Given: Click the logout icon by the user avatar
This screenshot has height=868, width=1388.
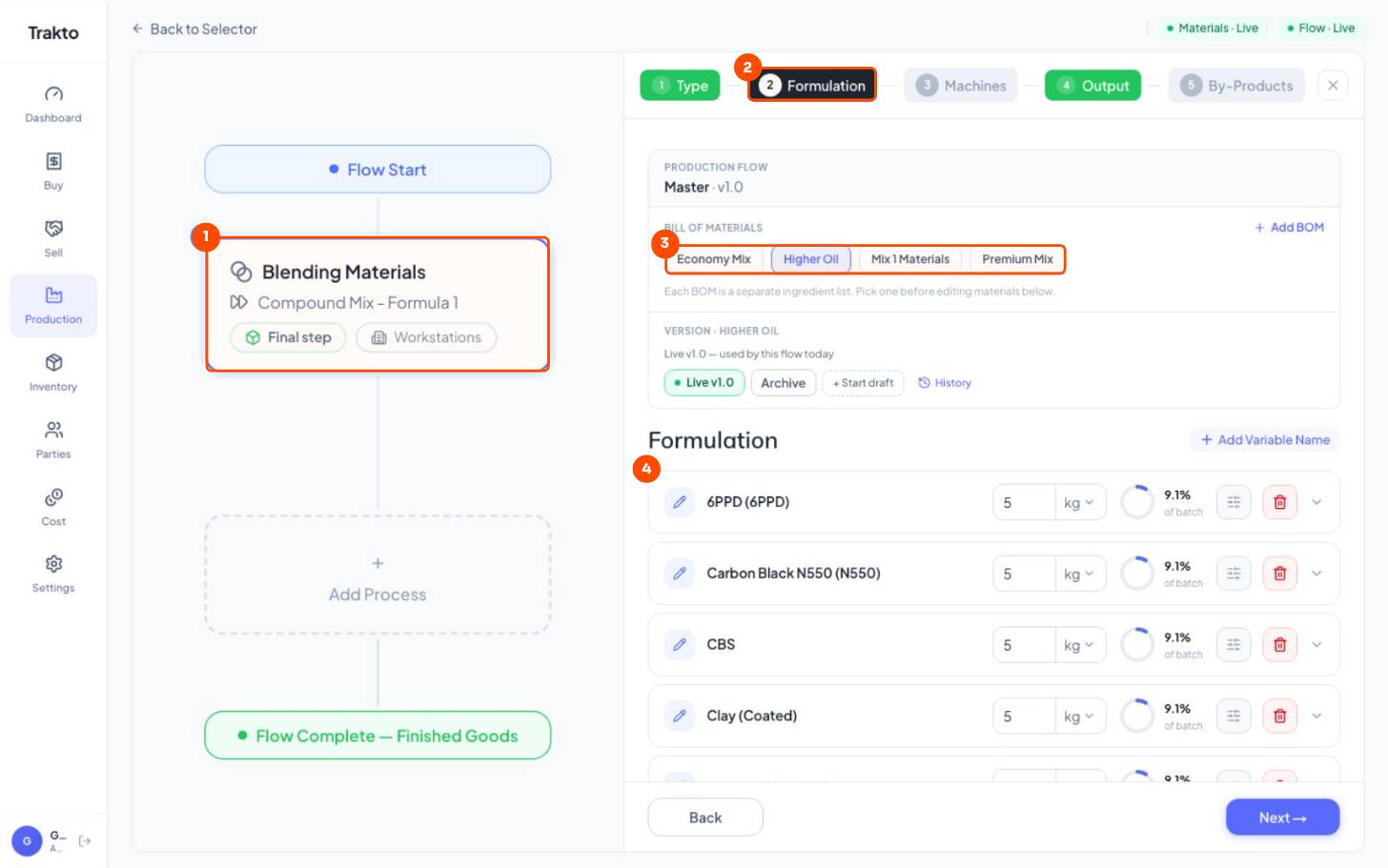Looking at the screenshot, I should click(85, 840).
